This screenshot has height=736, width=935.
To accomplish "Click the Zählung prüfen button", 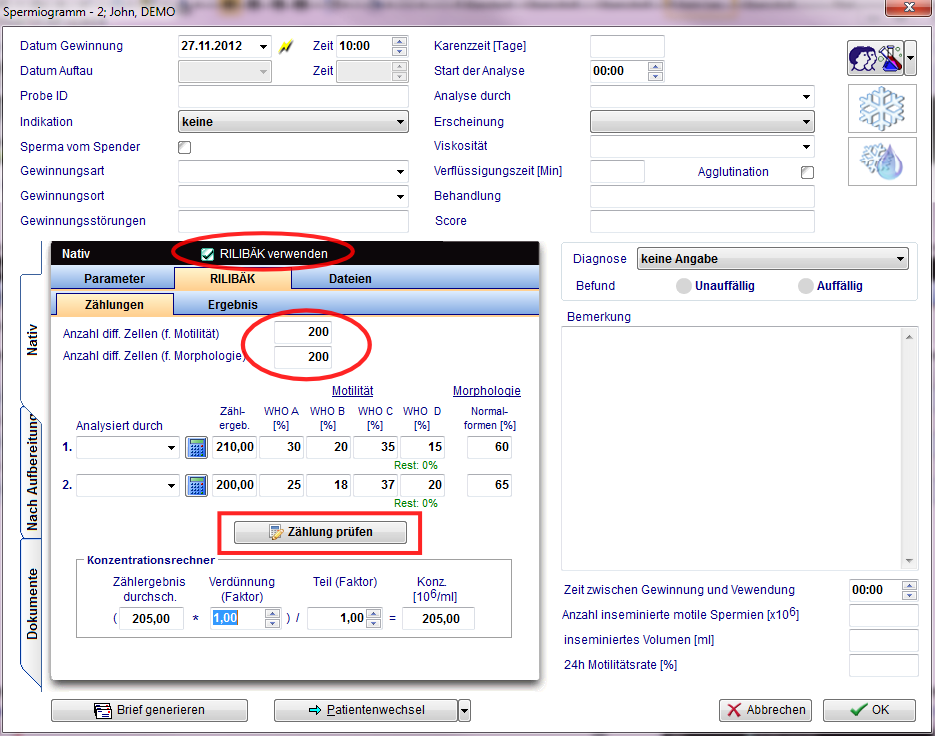I will [320, 532].
